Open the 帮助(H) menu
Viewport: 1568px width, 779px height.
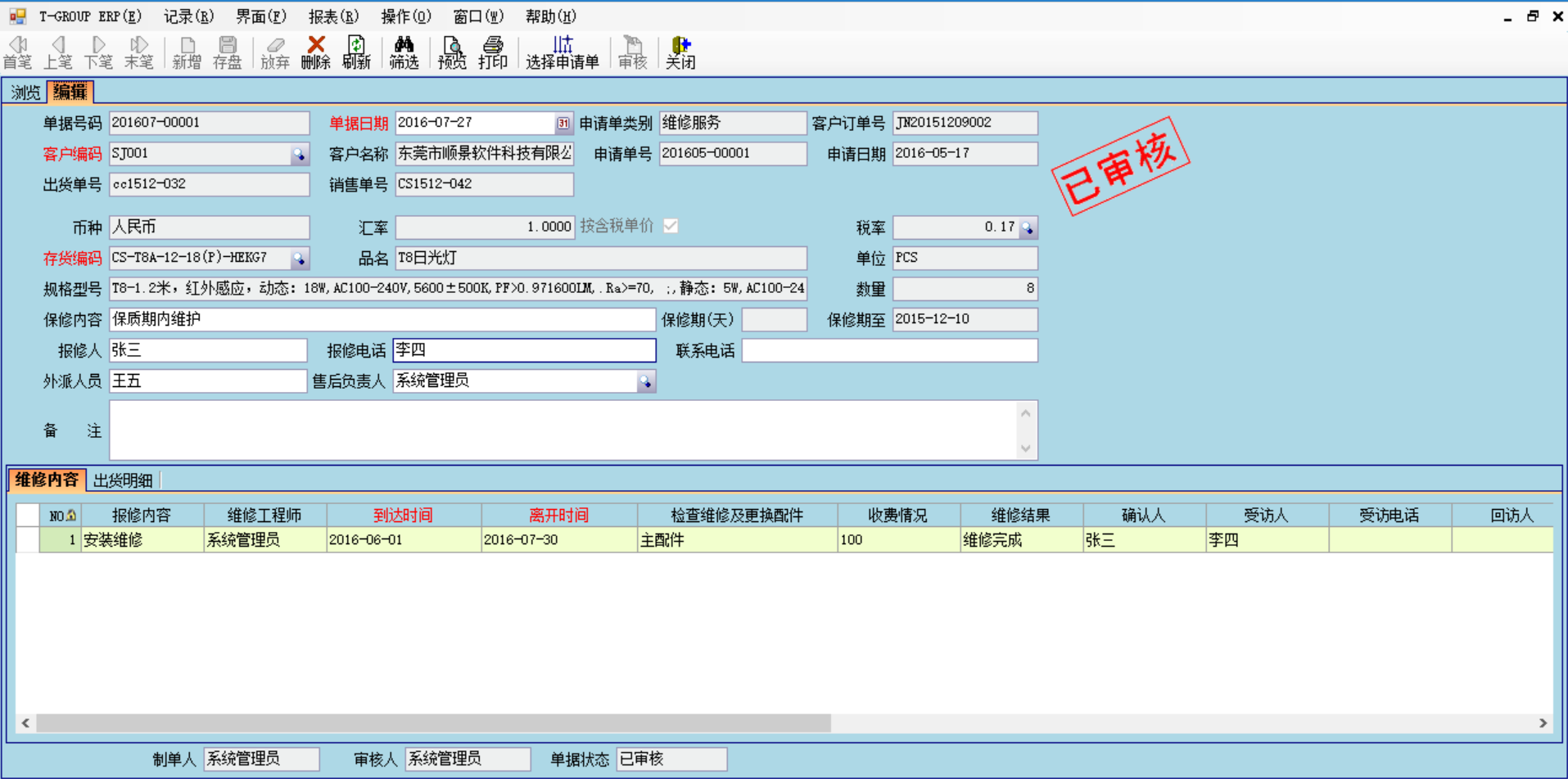pyautogui.click(x=551, y=16)
